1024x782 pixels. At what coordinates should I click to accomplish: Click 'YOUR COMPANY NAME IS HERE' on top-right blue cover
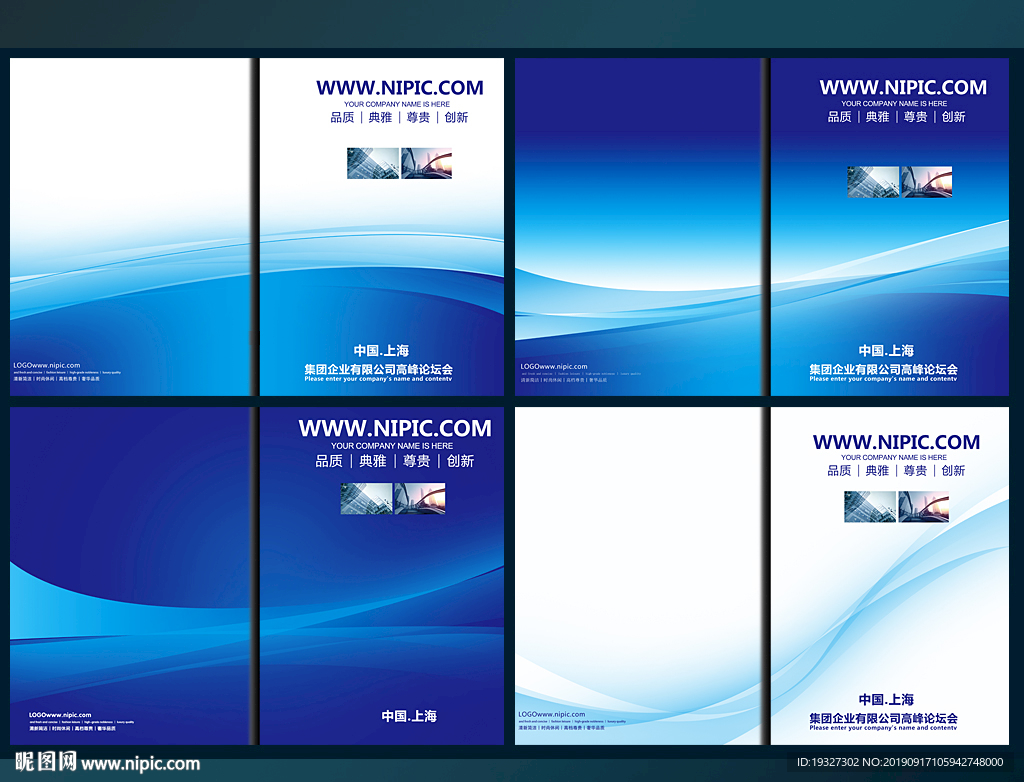894,103
